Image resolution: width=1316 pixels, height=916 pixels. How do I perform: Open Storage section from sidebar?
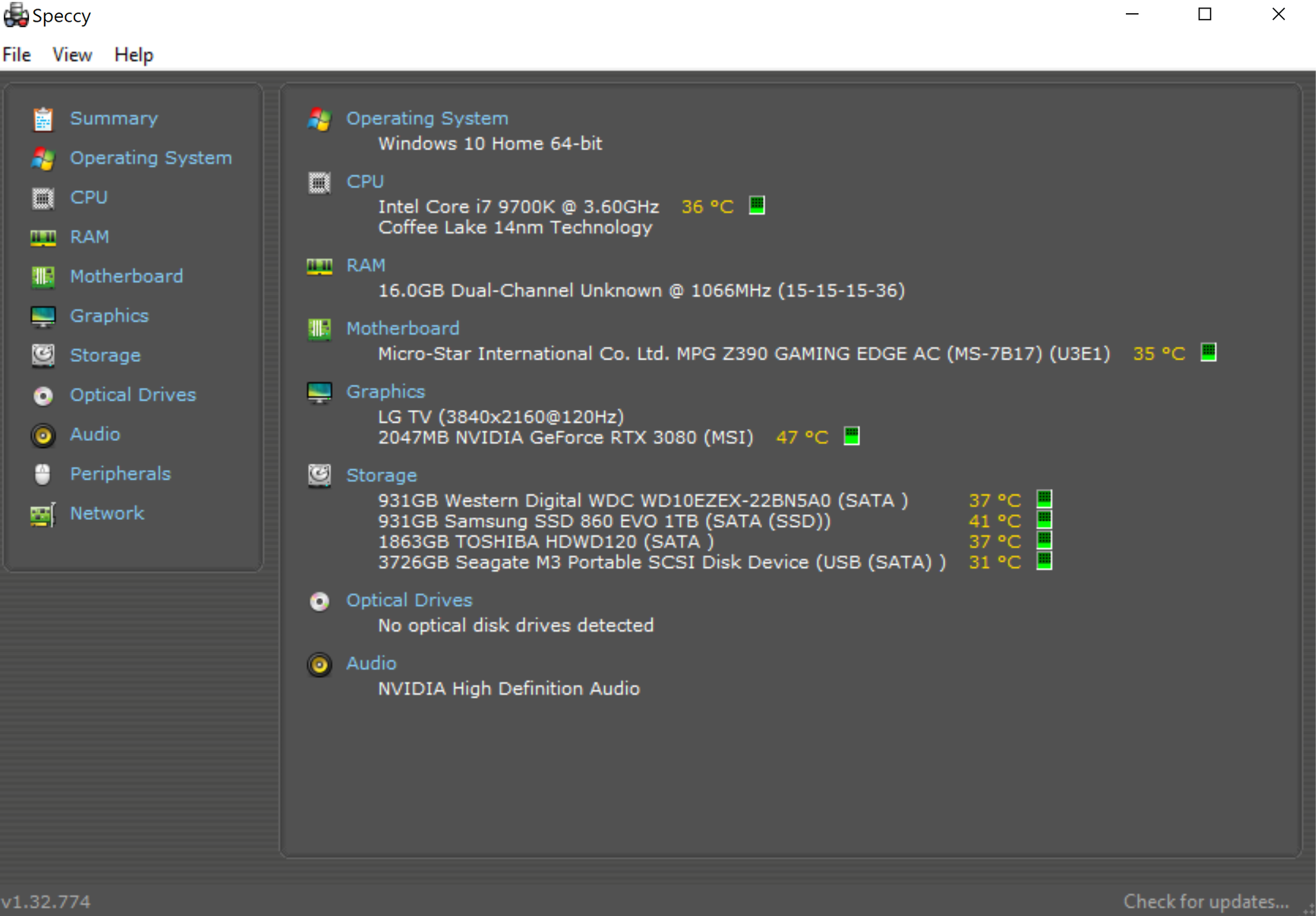pos(105,355)
